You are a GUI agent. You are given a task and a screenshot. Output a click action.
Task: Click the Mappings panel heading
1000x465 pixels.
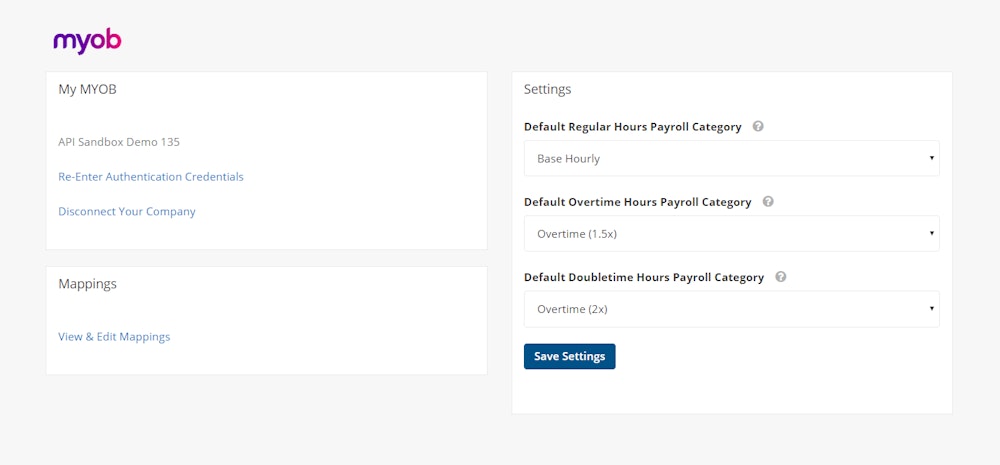[88, 284]
